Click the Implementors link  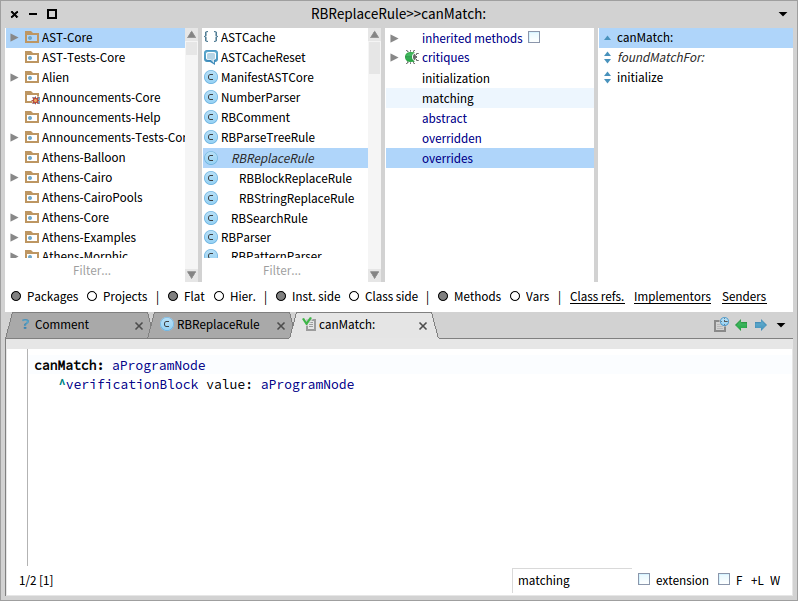click(672, 297)
